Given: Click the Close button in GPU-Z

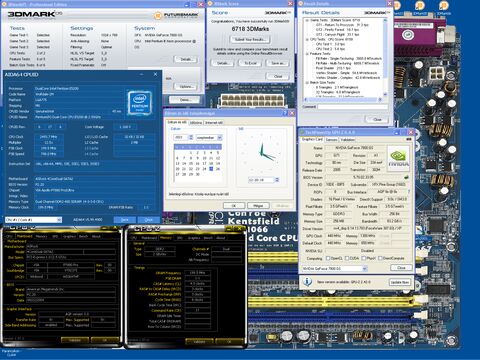Looking at the screenshot, I should point(401,268).
